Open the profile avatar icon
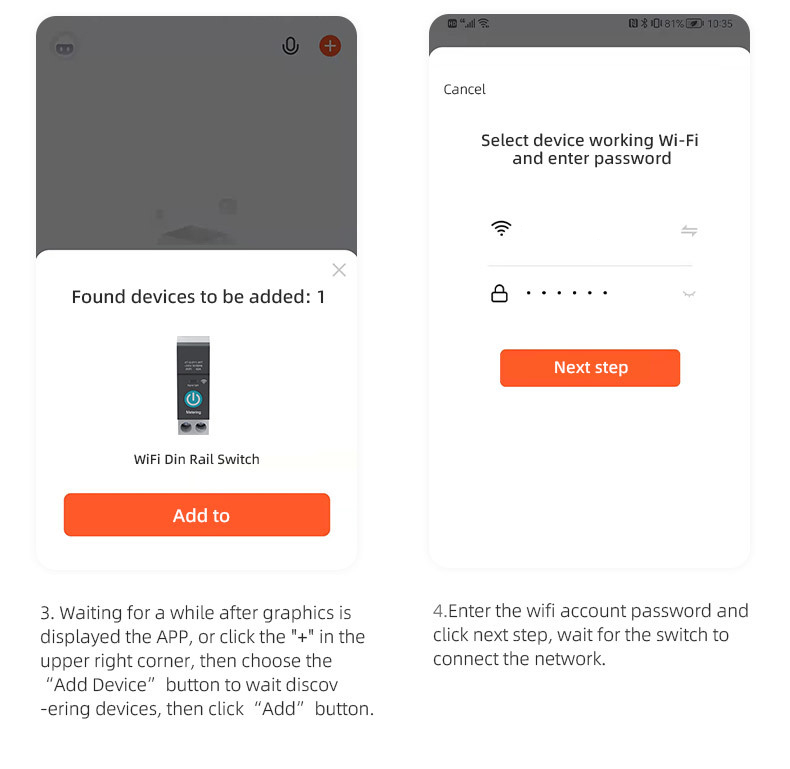 click(65, 47)
